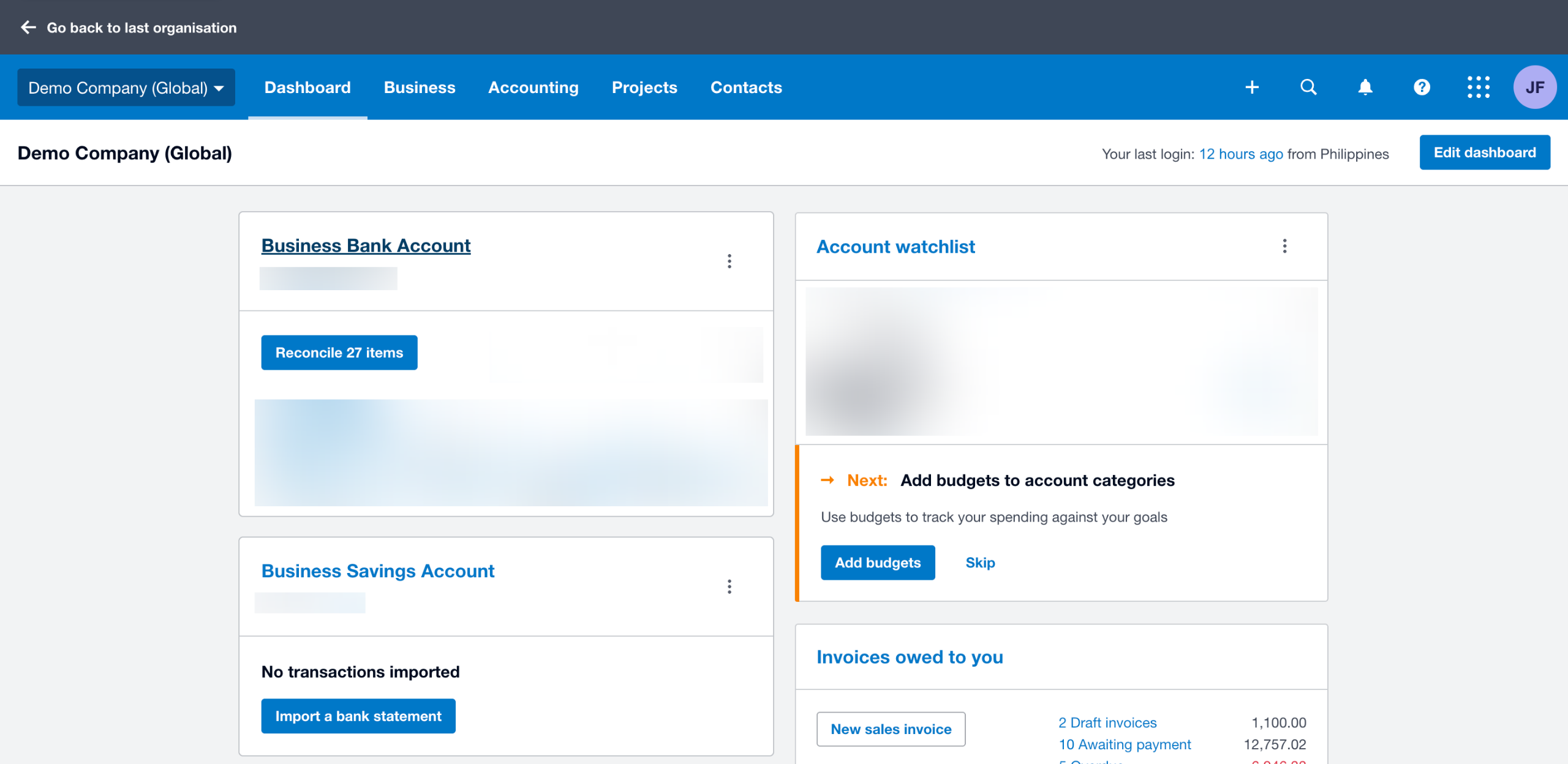Open Business Bank Account options kebab menu
This screenshot has height=764, width=1568.
pos(729,261)
